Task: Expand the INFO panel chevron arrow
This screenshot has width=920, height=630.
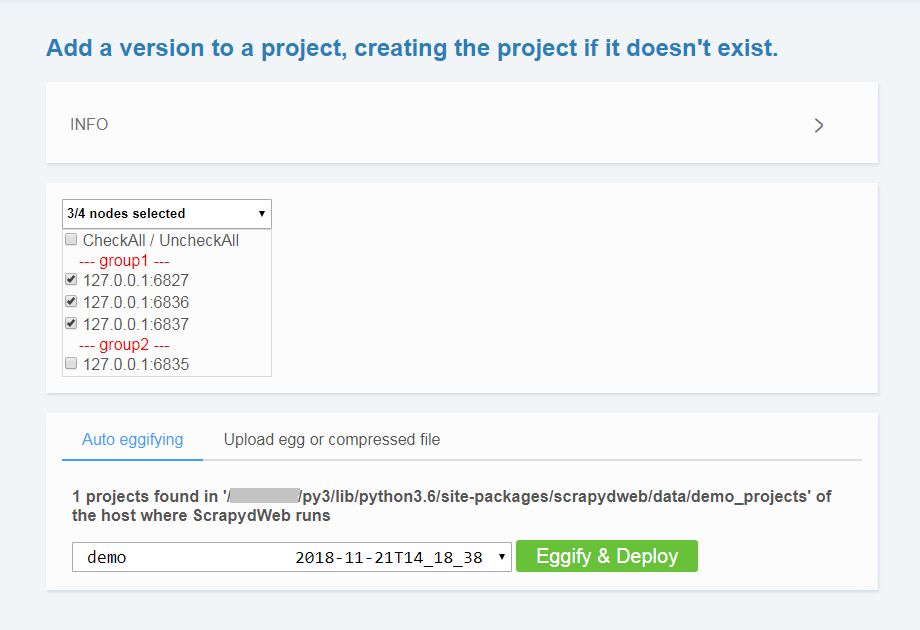Action: click(x=819, y=125)
